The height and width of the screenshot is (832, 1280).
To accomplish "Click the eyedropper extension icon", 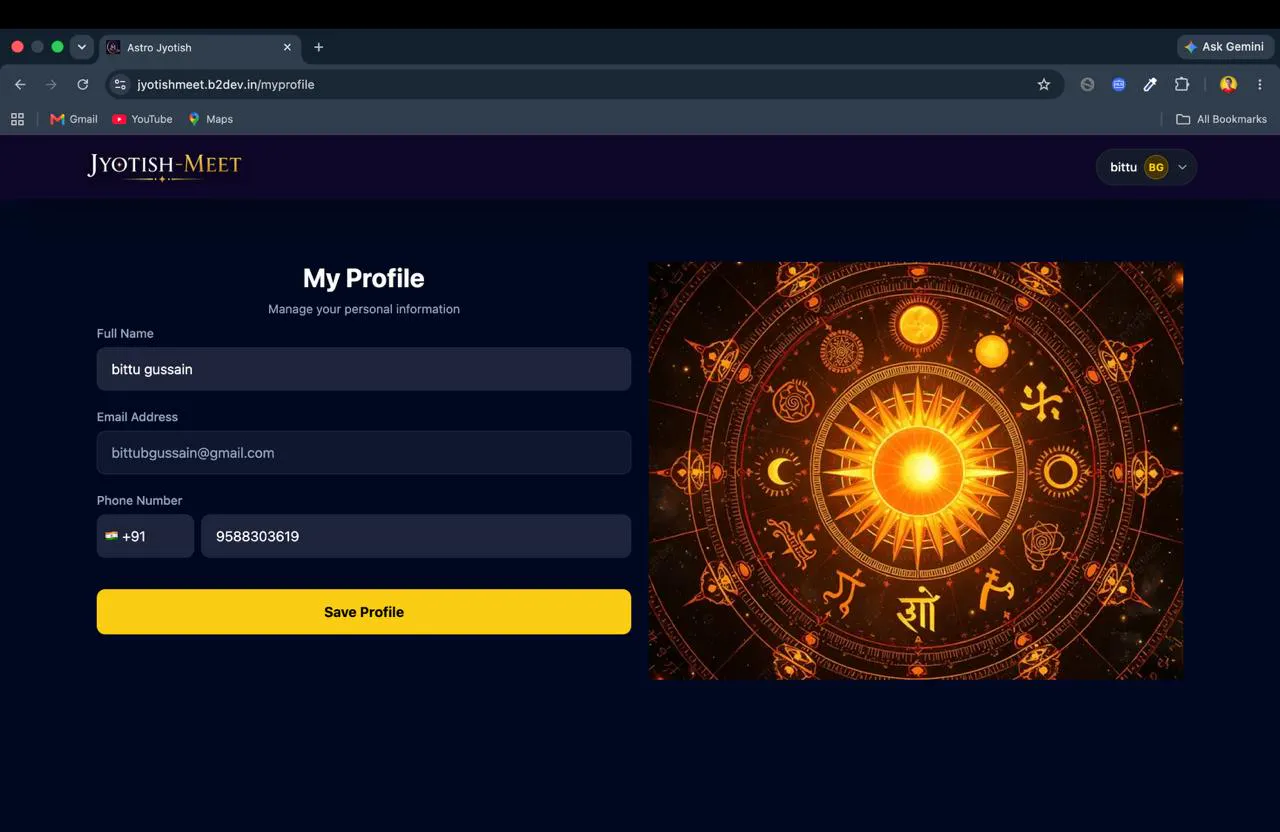I will click(x=1150, y=85).
